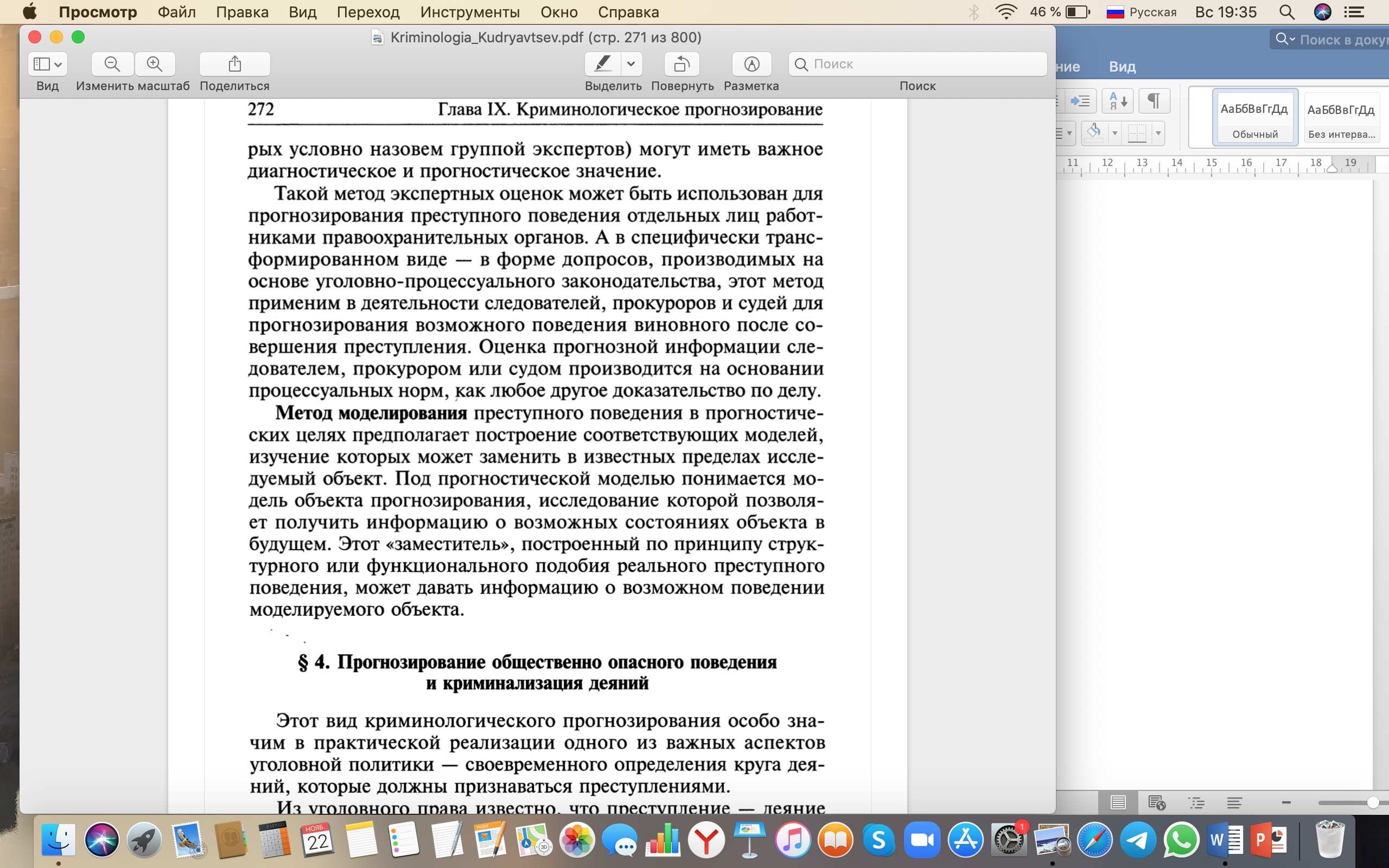Open Calculator from the Dock
The height and width of the screenshot is (868, 1389).
(x=275, y=840)
